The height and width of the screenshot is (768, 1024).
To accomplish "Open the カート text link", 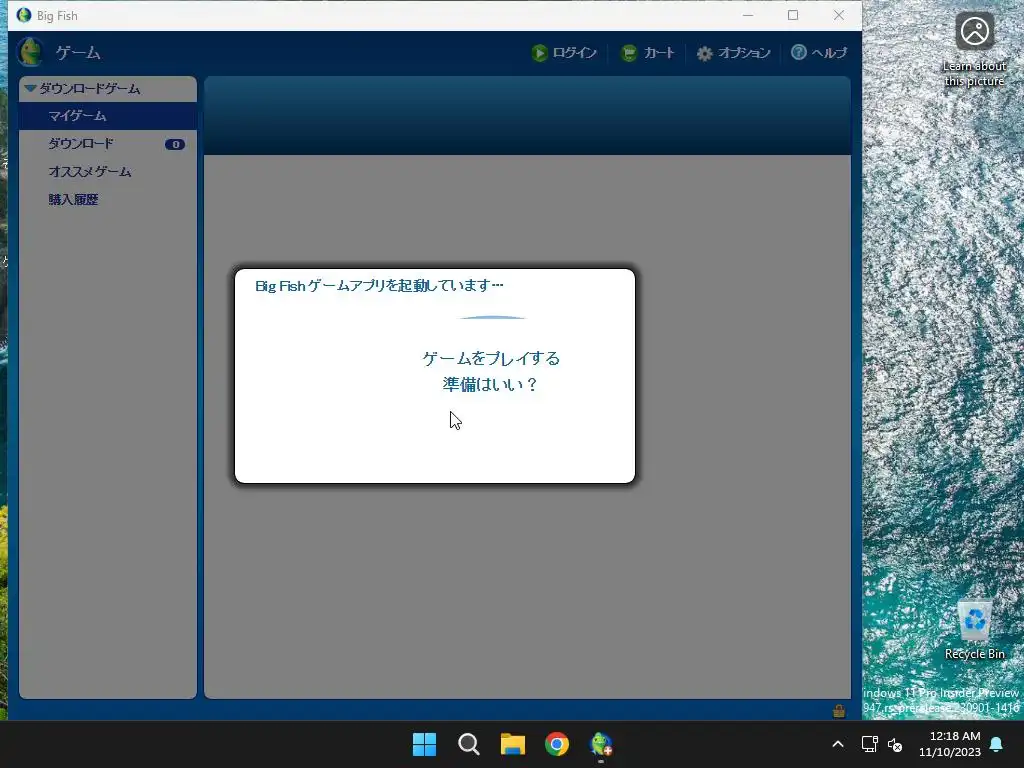I will click(658, 53).
